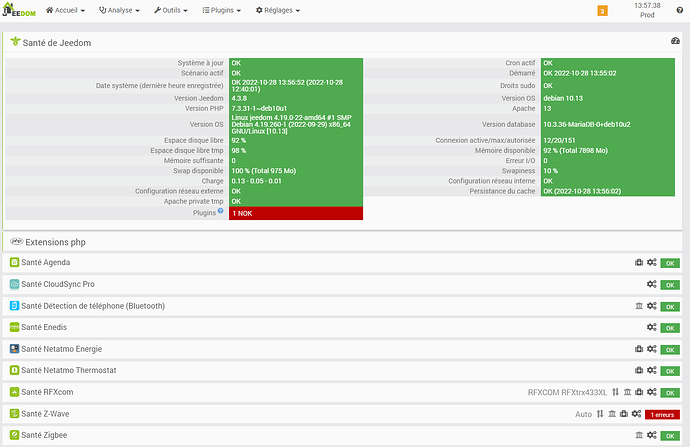The image size is (690, 447).
Task: Click the red 1 NOK plugins status
Action: pyautogui.click(x=296, y=213)
